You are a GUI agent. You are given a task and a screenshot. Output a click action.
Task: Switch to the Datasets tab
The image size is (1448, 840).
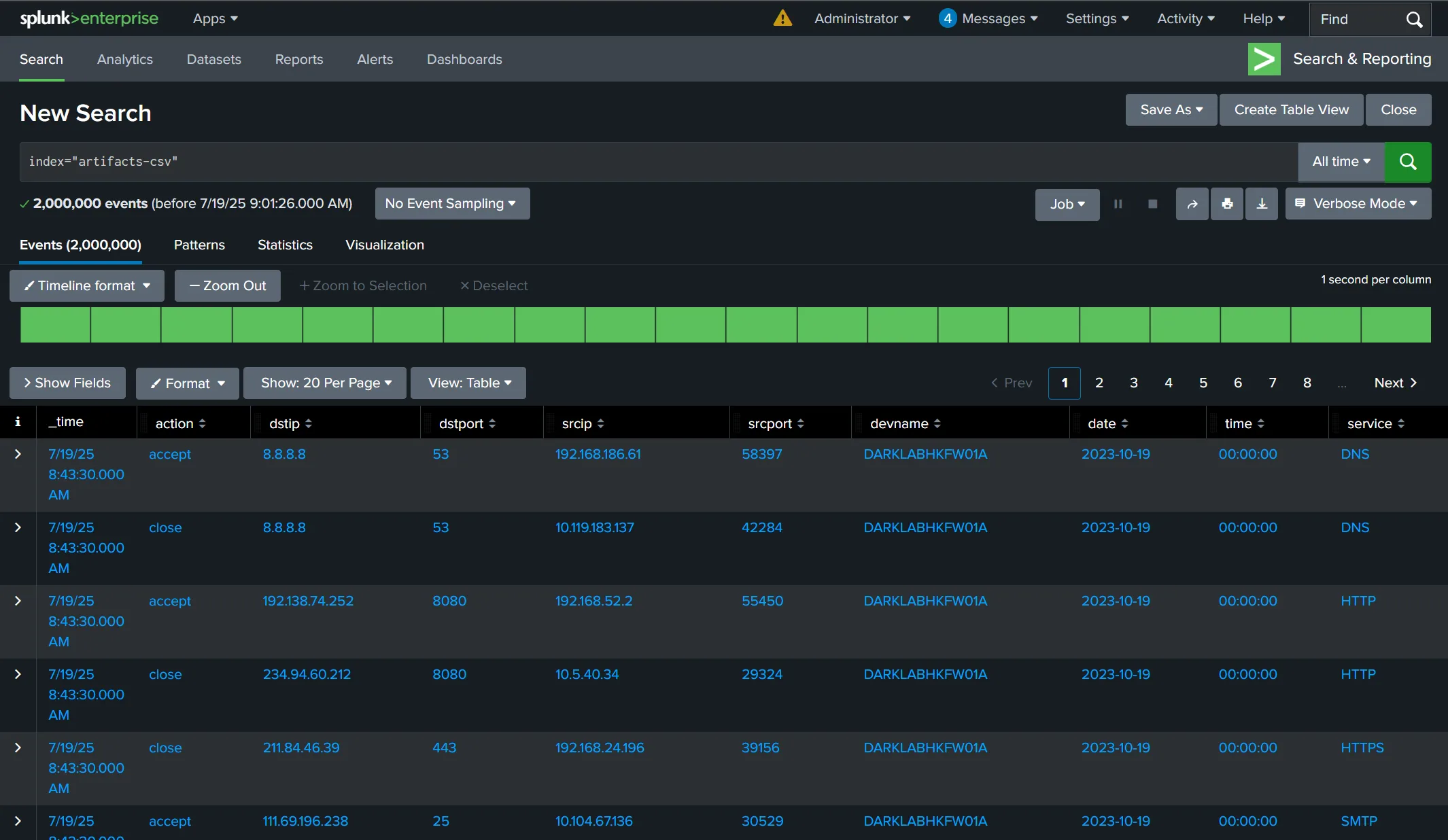(x=213, y=59)
